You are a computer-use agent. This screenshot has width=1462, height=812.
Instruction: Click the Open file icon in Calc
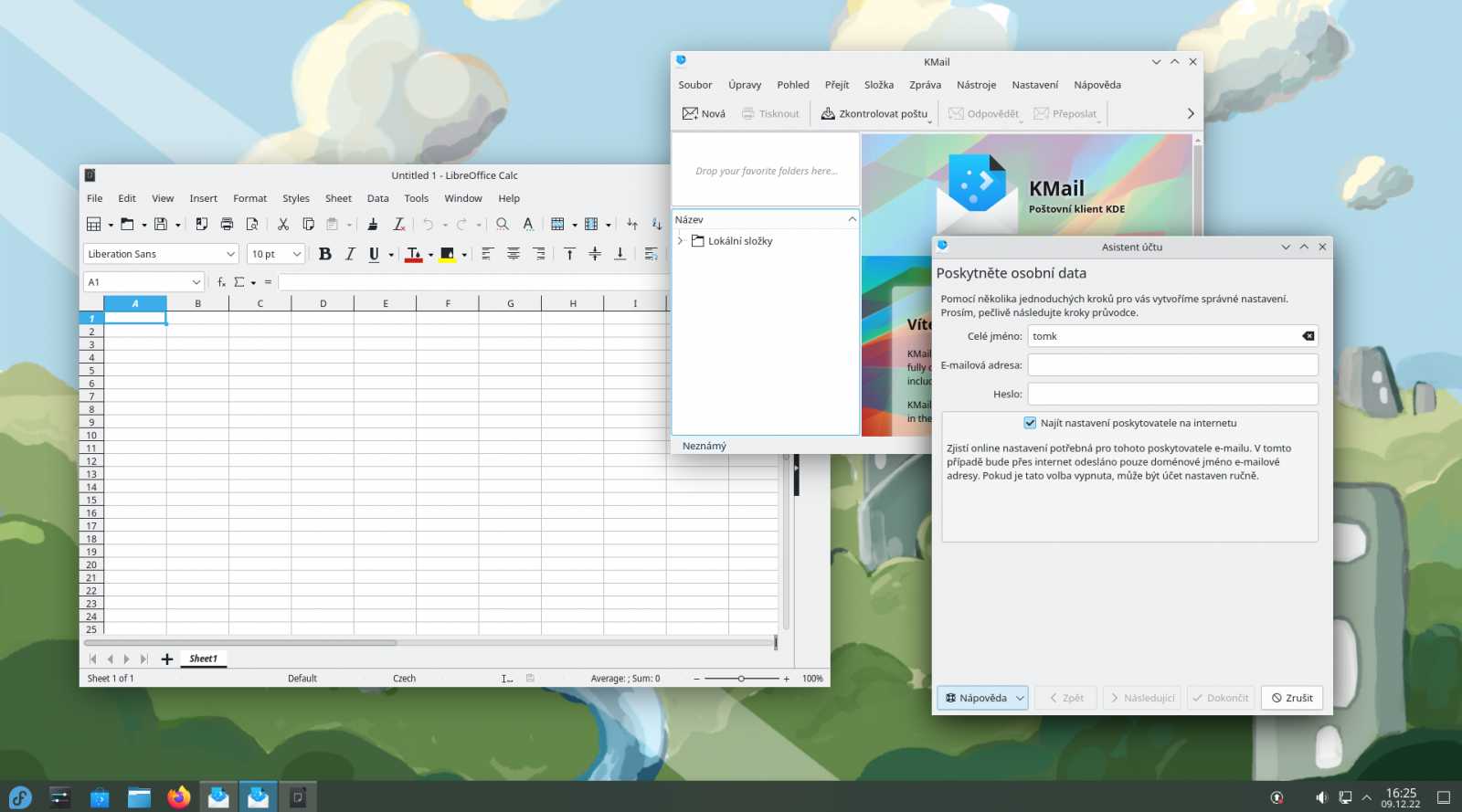[x=127, y=224]
